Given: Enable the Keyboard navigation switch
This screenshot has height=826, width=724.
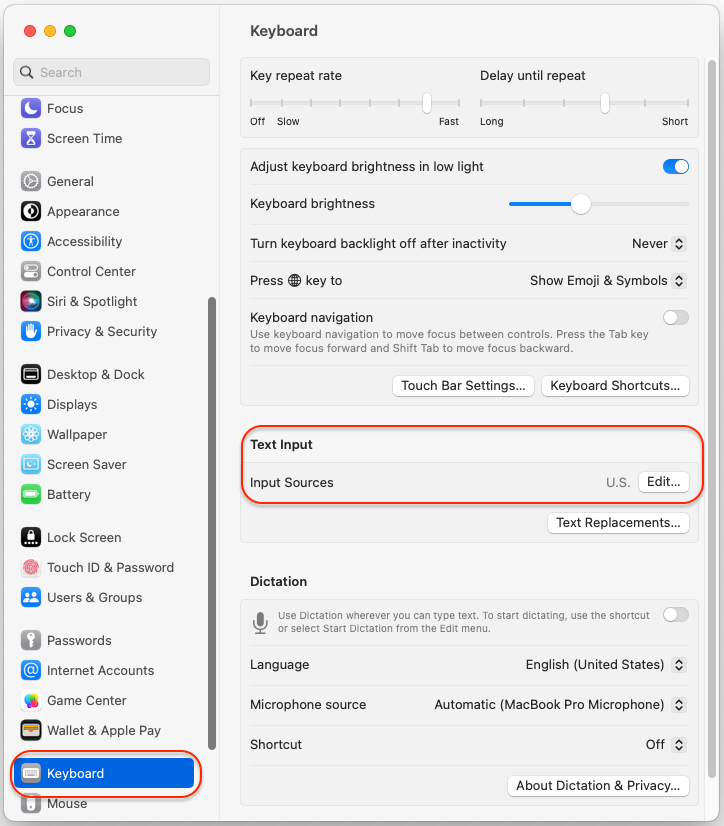Looking at the screenshot, I should pos(675,317).
